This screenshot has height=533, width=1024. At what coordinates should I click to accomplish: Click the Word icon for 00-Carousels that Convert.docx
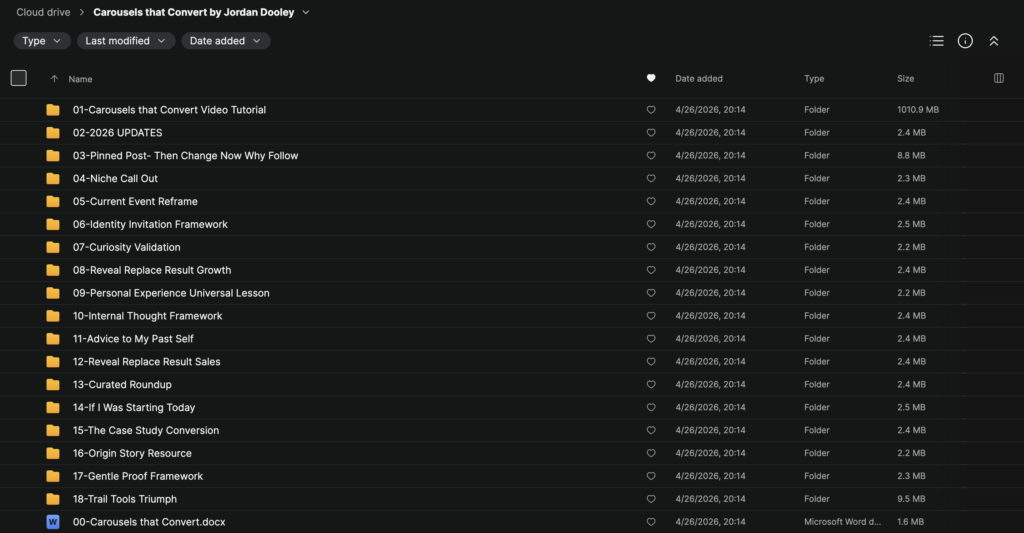point(53,522)
